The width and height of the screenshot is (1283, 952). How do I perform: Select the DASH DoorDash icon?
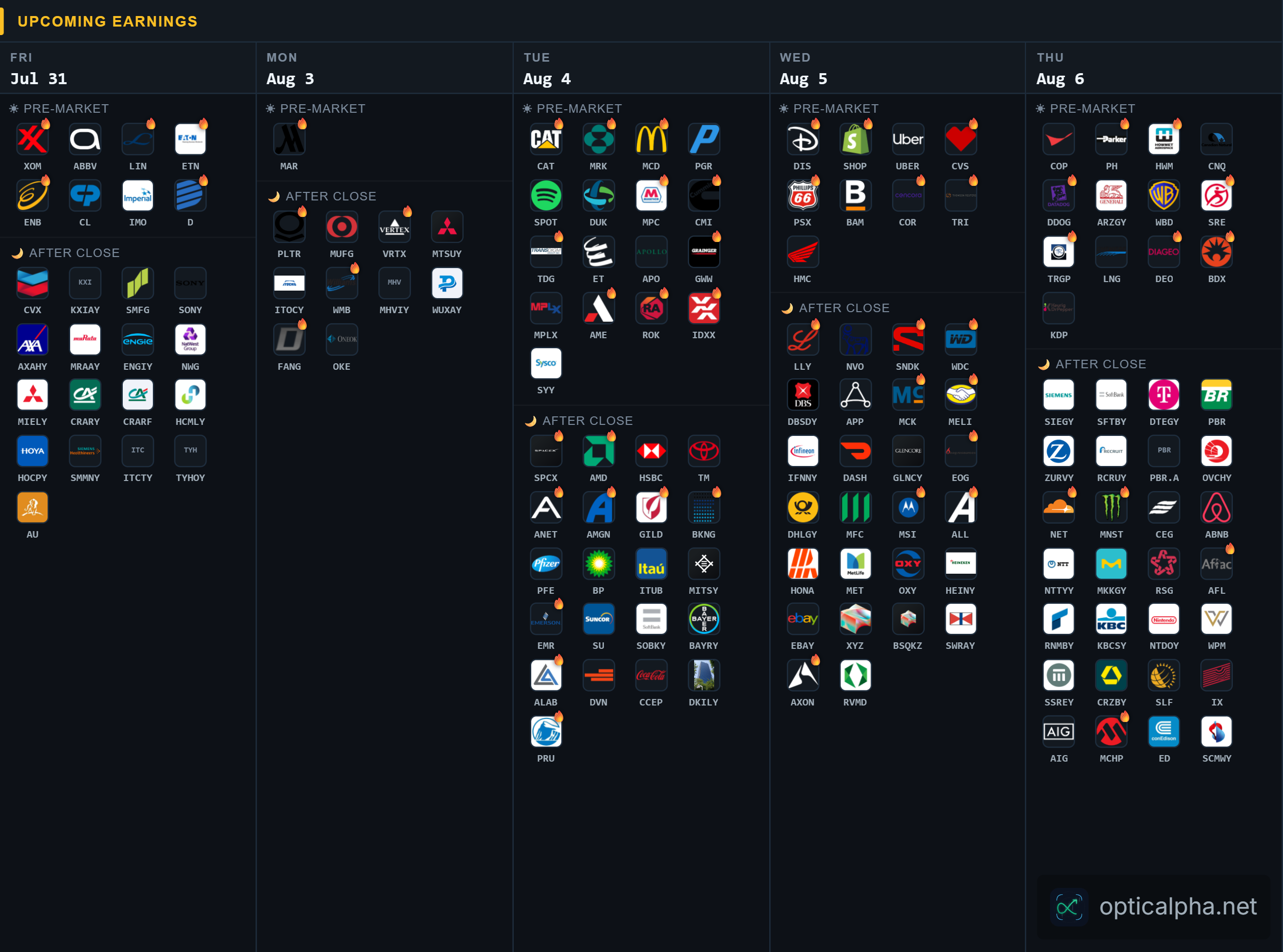point(856,450)
